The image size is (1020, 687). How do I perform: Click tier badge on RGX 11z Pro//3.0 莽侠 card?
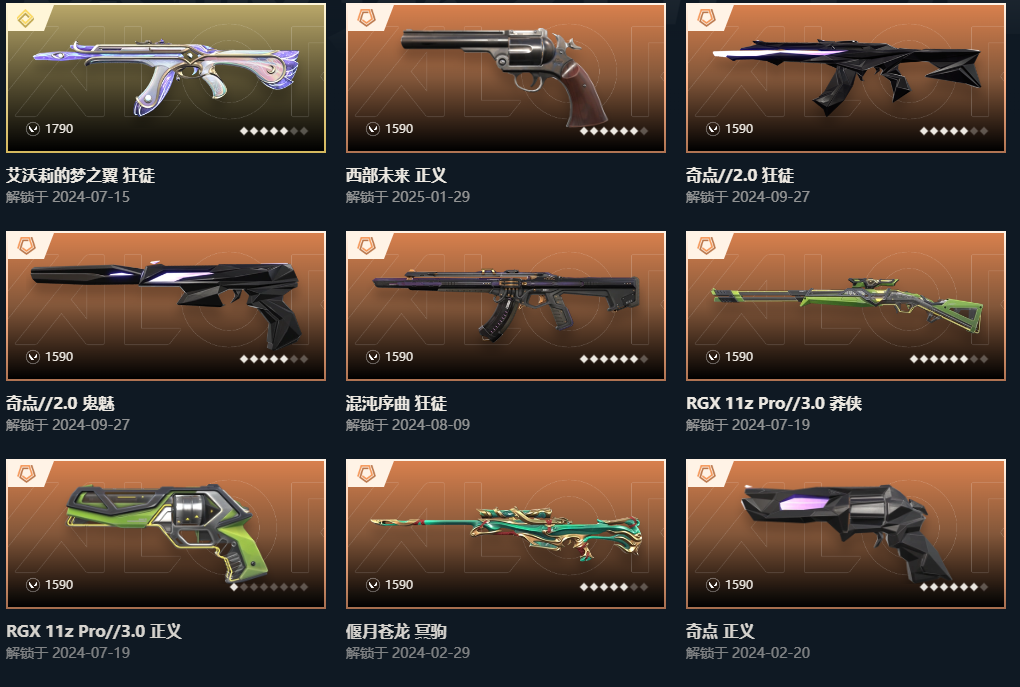706,245
